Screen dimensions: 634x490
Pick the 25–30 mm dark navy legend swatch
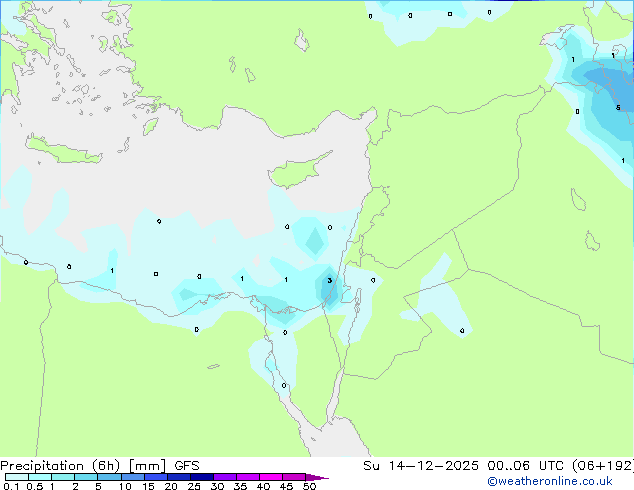click(x=202, y=477)
